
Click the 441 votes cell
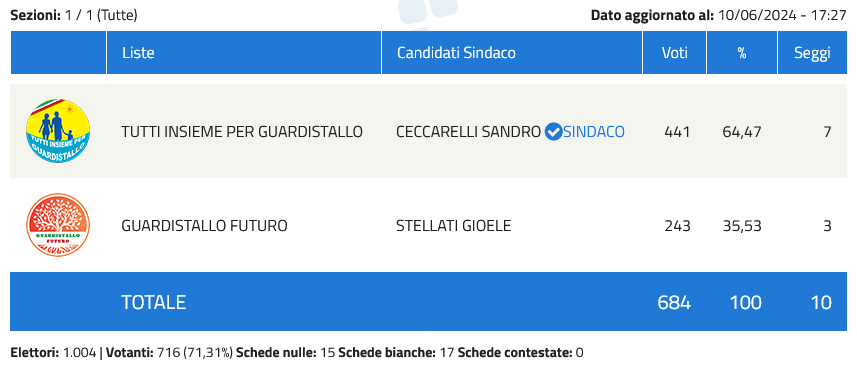(677, 132)
